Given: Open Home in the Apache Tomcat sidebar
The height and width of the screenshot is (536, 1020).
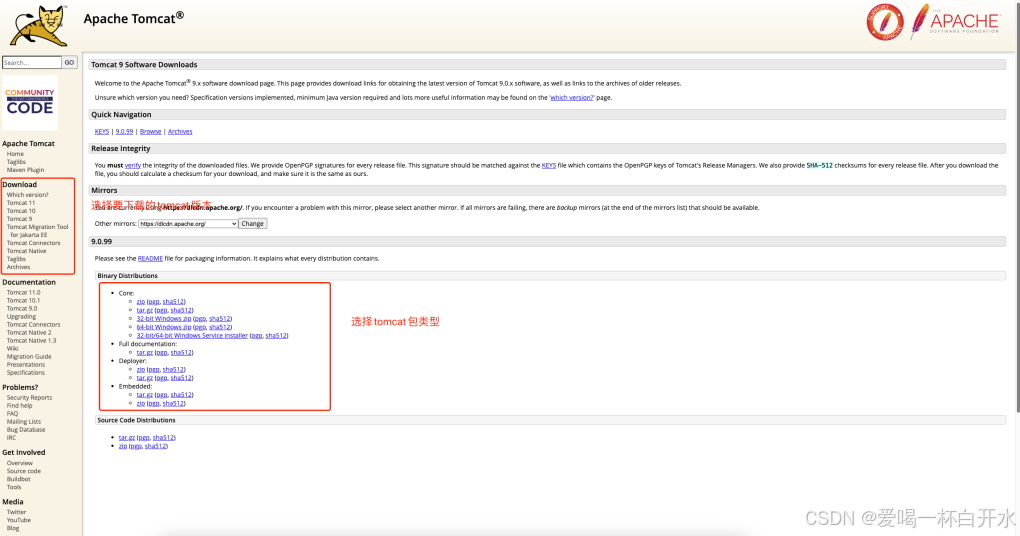Looking at the screenshot, I should (15, 154).
